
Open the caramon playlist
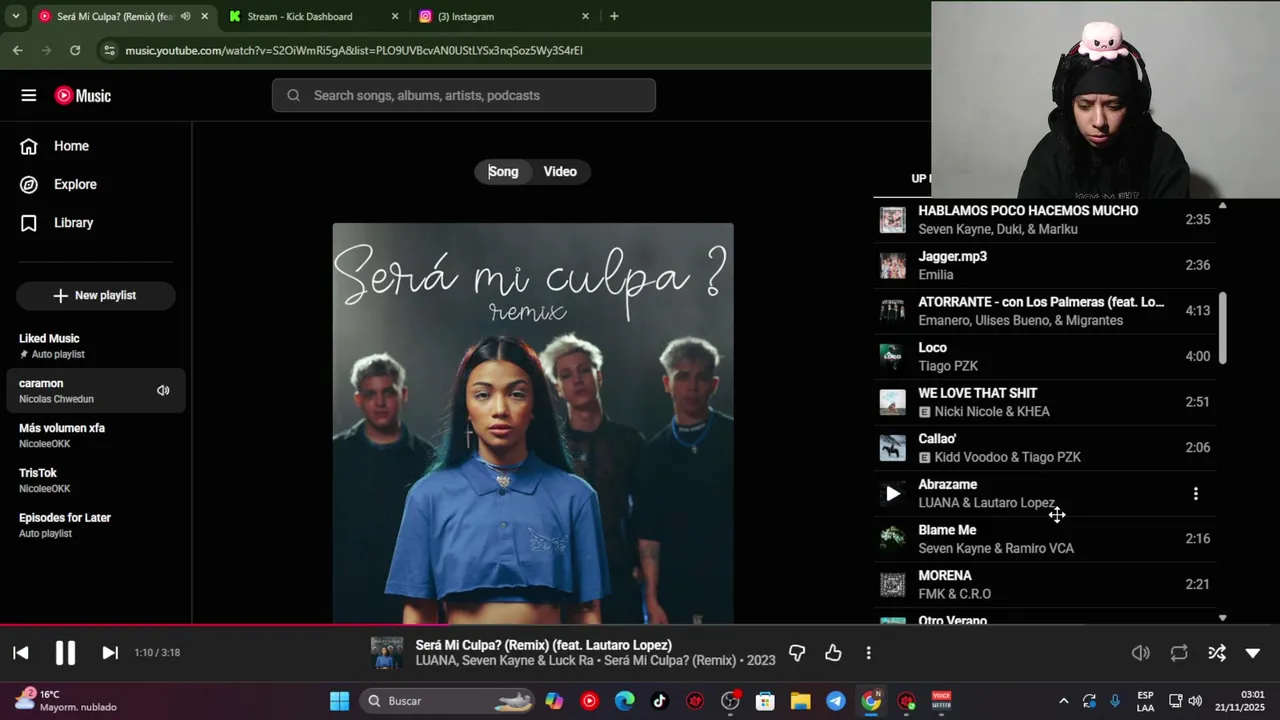96,391
